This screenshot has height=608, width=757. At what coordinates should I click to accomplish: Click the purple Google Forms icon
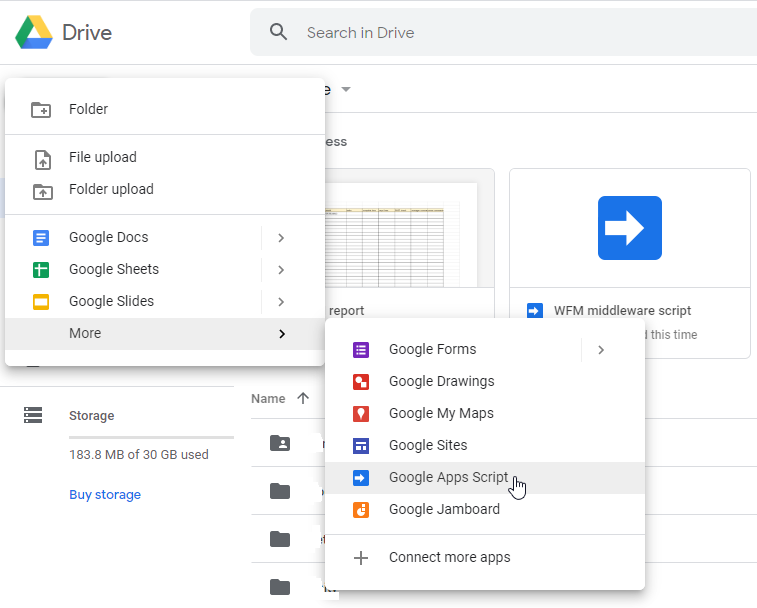[x=361, y=350]
